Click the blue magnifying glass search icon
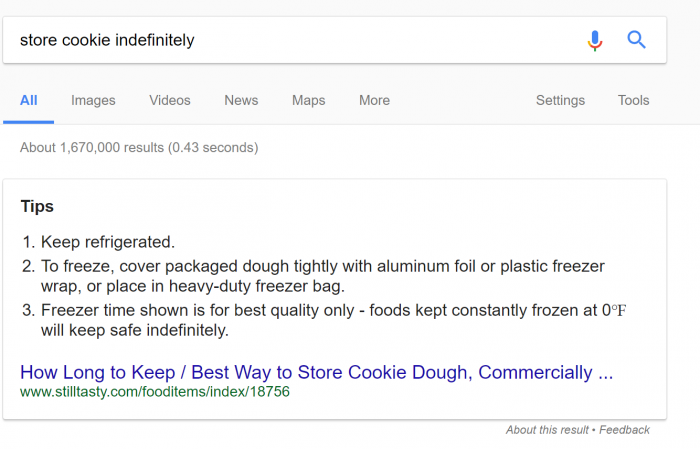This screenshot has width=700, height=449. click(636, 40)
